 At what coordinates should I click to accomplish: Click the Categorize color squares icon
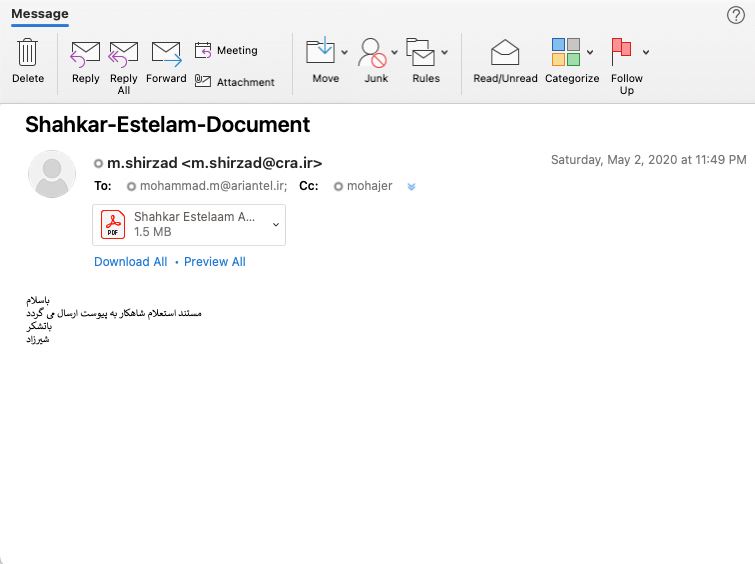(x=566, y=52)
